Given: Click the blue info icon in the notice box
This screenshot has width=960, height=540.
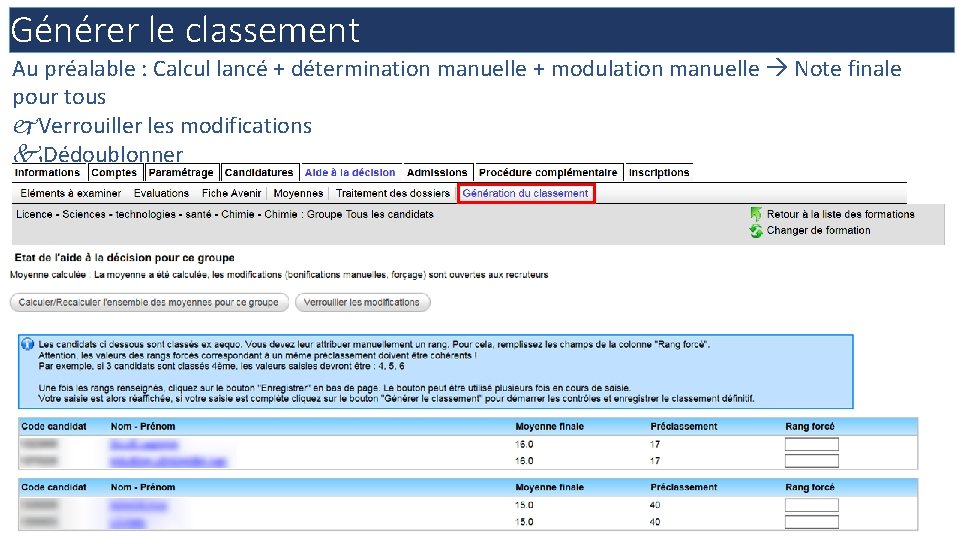Looking at the screenshot, I should point(28,344).
